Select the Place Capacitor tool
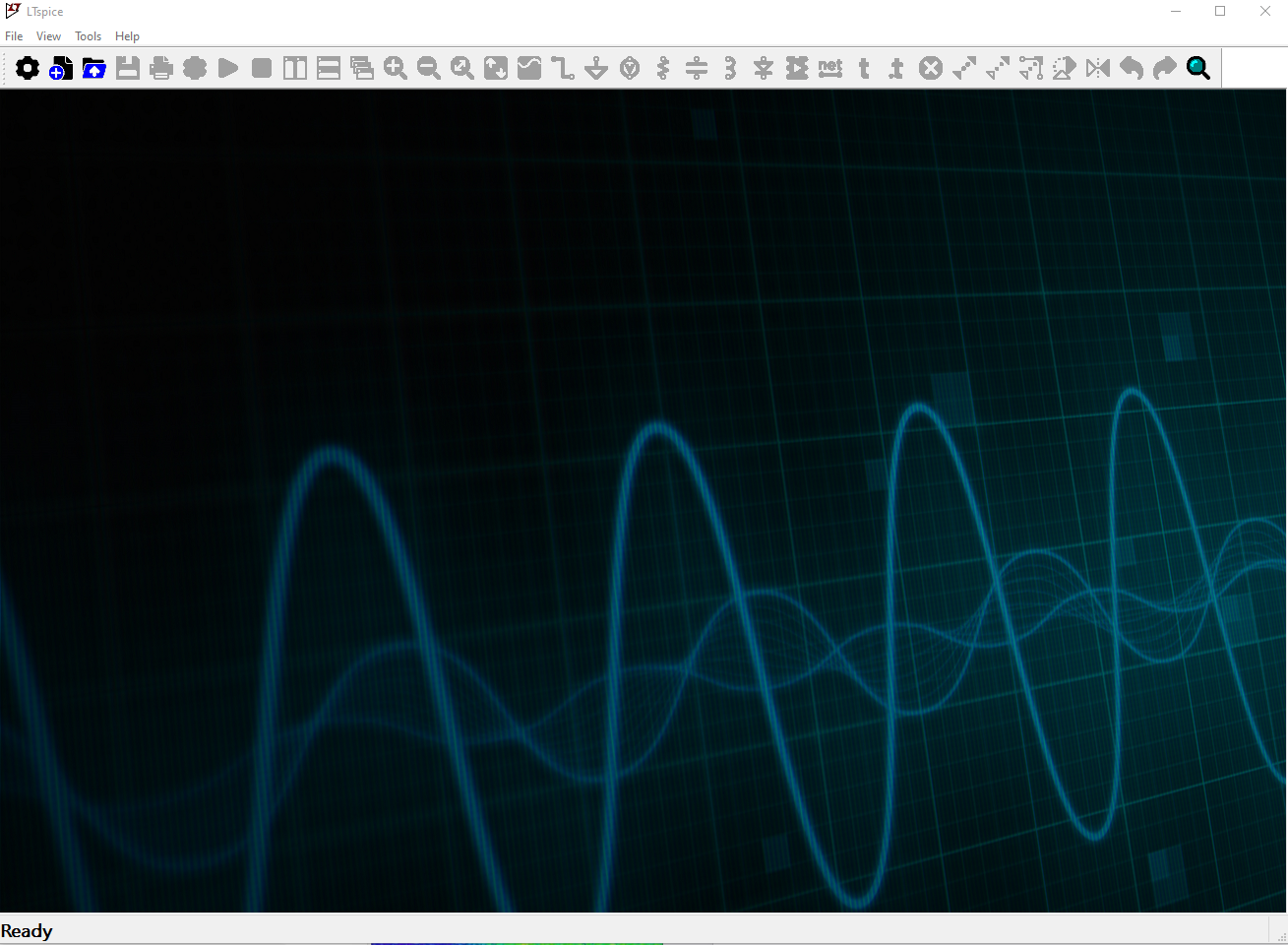1288x945 pixels. [x=697, y=68]
